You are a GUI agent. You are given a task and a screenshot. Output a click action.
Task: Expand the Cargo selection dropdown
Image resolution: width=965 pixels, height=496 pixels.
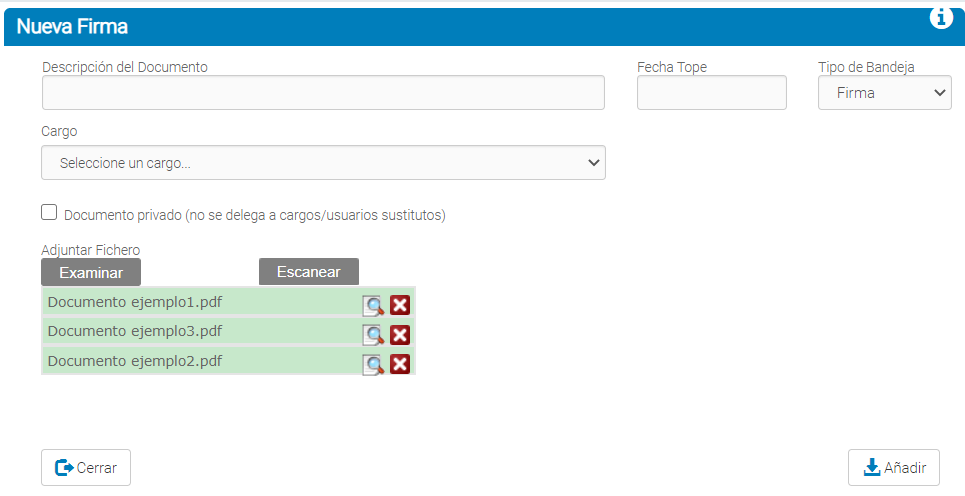tap(323, 163)
